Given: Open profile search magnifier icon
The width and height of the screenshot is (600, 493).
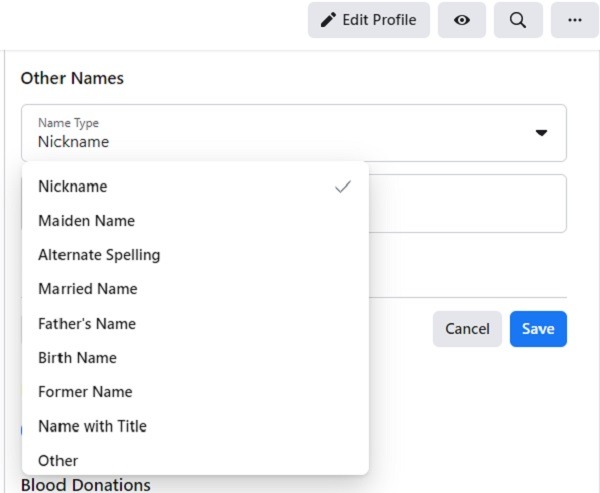Looking at the screenshot, I should [x=518, y=20].
